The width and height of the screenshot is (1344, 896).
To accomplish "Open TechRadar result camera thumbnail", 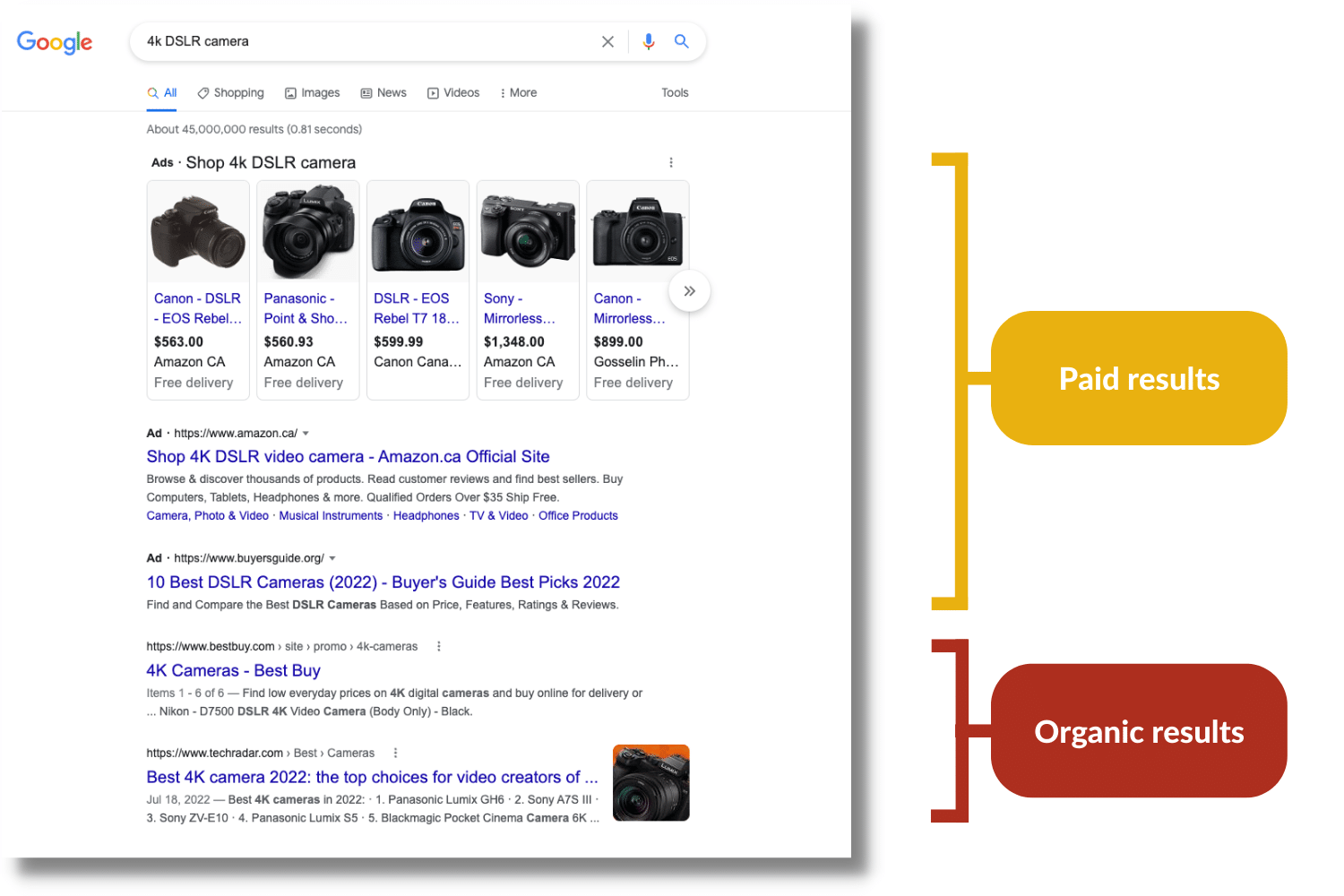I will point(651,783).
